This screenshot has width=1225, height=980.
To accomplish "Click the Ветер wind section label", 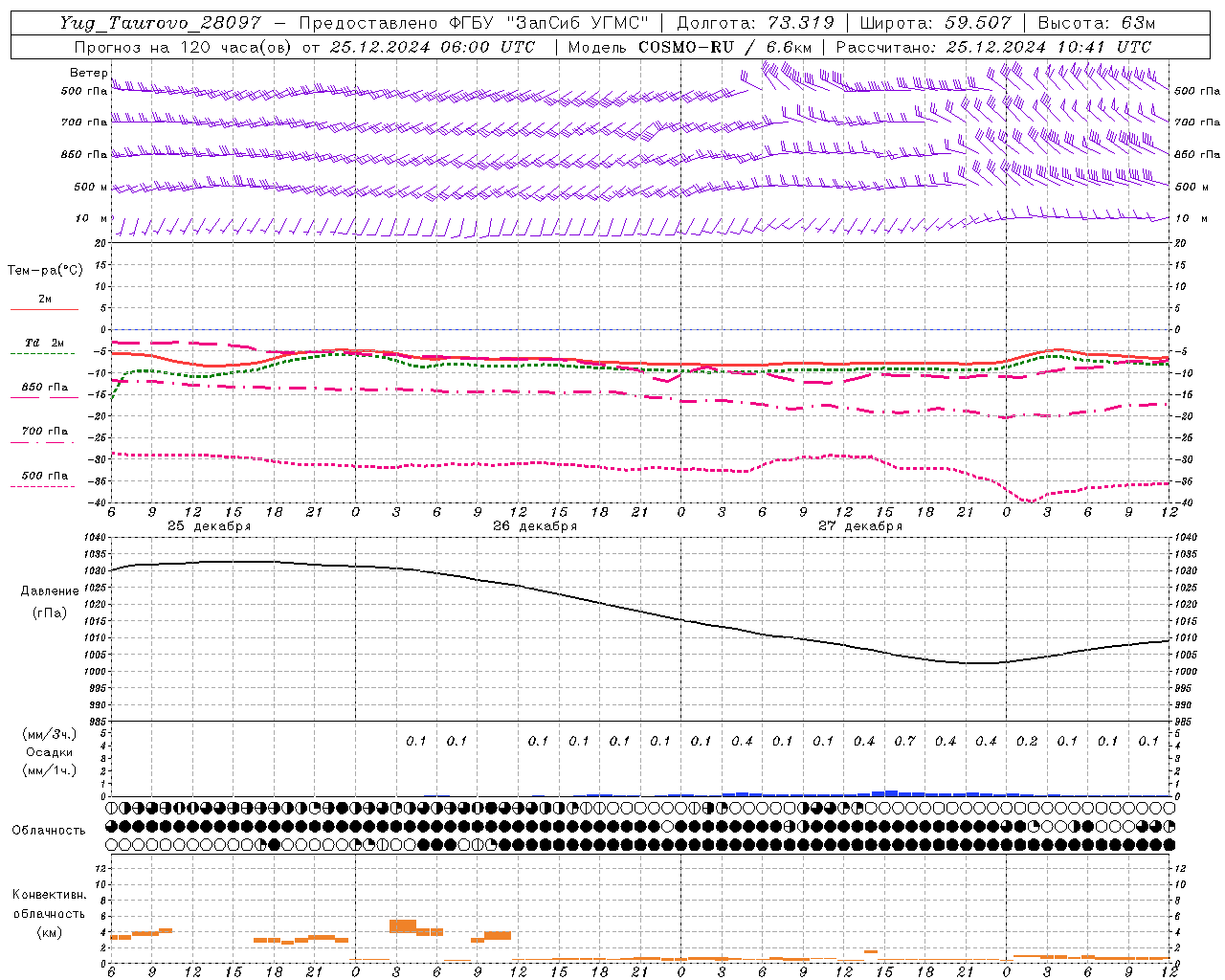I will coord(88,73).
